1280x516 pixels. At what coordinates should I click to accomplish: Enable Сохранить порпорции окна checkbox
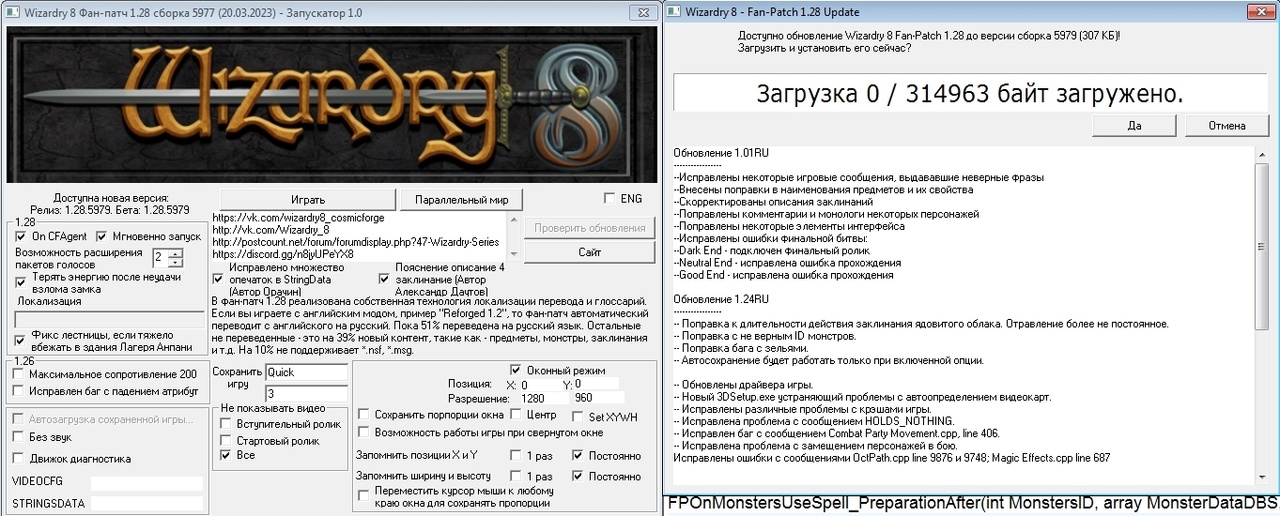click(x=365, y=414)
